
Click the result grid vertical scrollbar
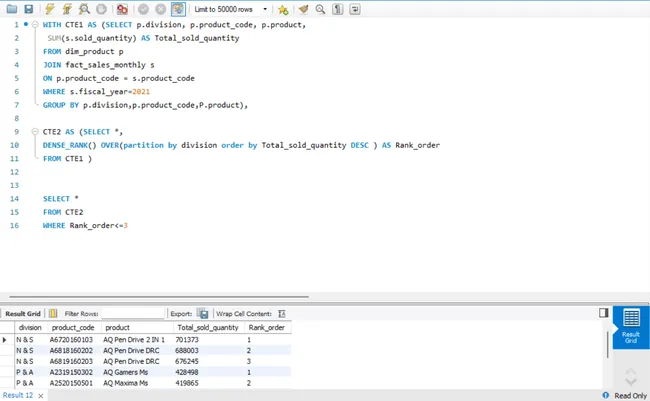(608, 344)
